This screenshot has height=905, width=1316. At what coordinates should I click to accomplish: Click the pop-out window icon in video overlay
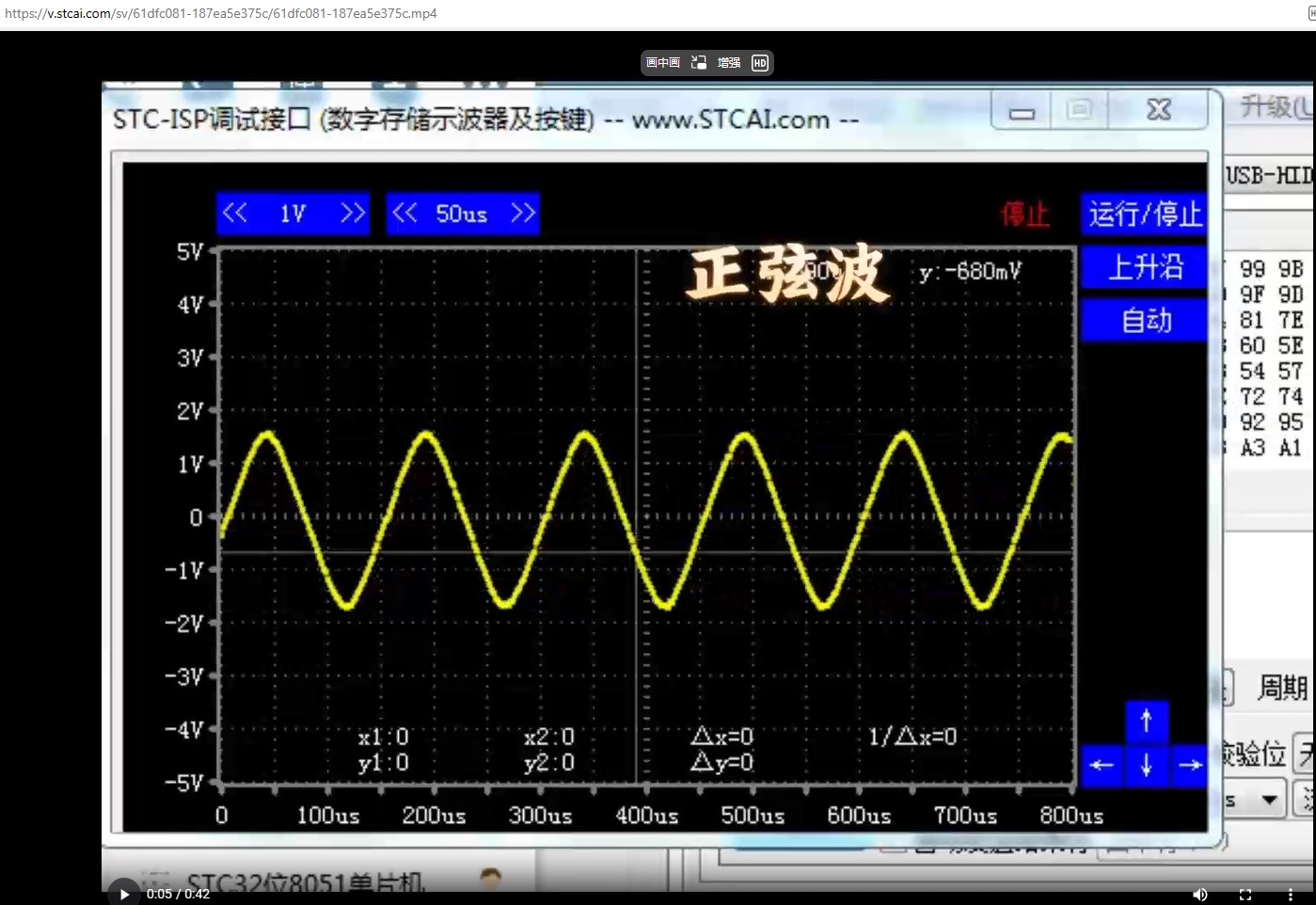[699, 63]
